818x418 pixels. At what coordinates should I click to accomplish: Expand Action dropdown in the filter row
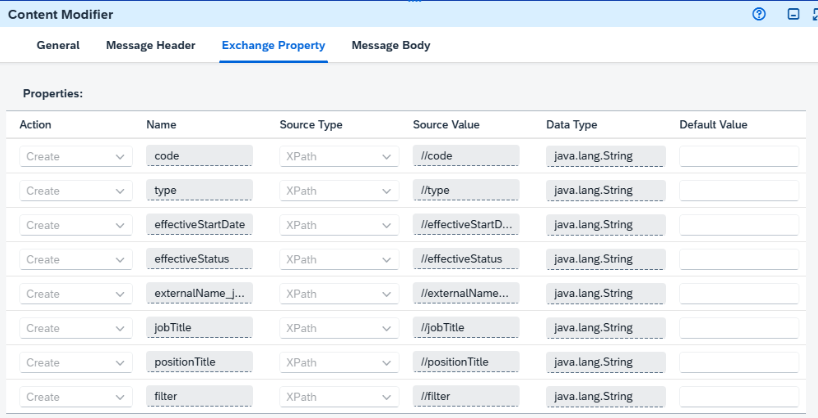76,397
